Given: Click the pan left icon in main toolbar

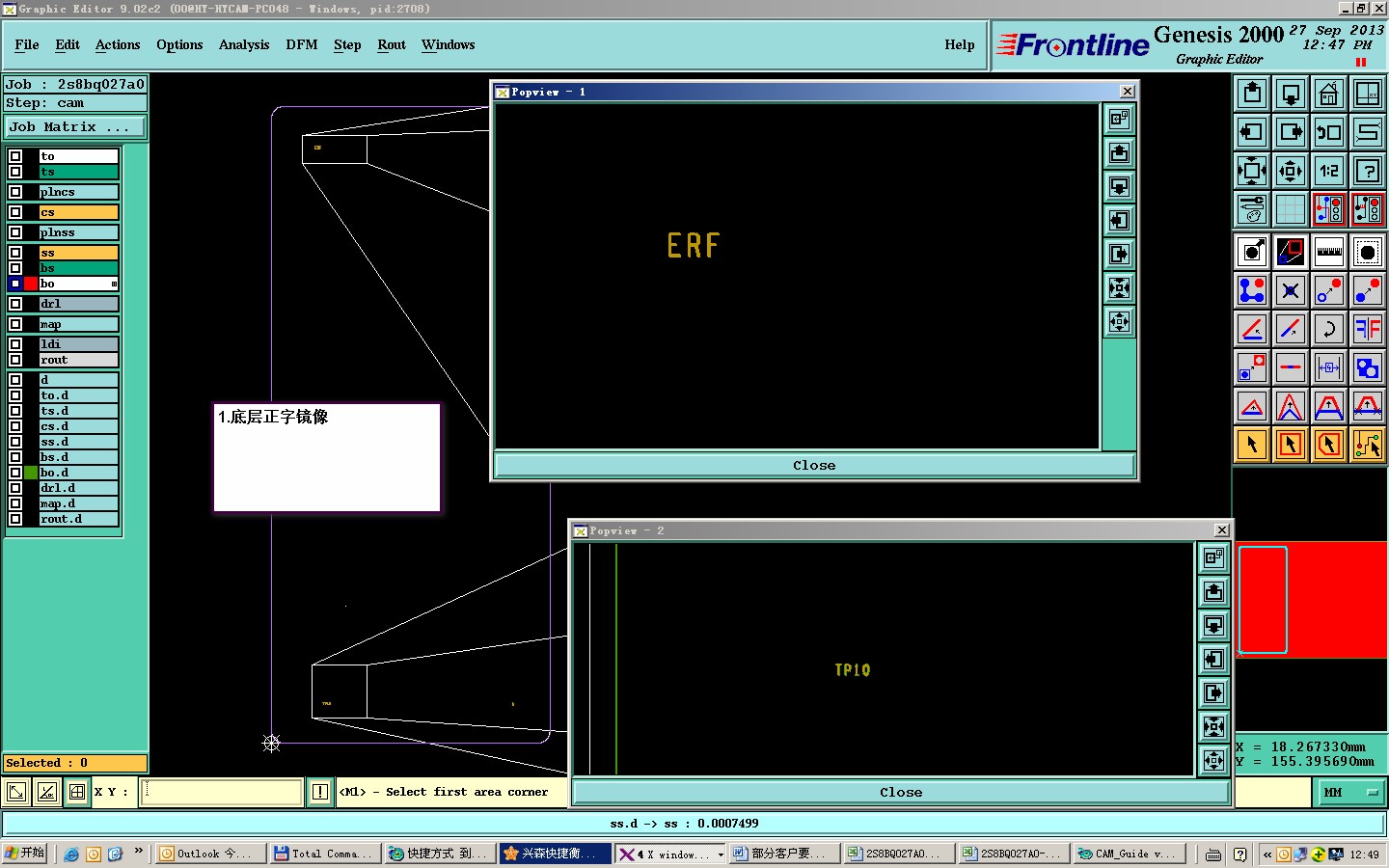Looking at the screenshot, I should click(1252, 132).
